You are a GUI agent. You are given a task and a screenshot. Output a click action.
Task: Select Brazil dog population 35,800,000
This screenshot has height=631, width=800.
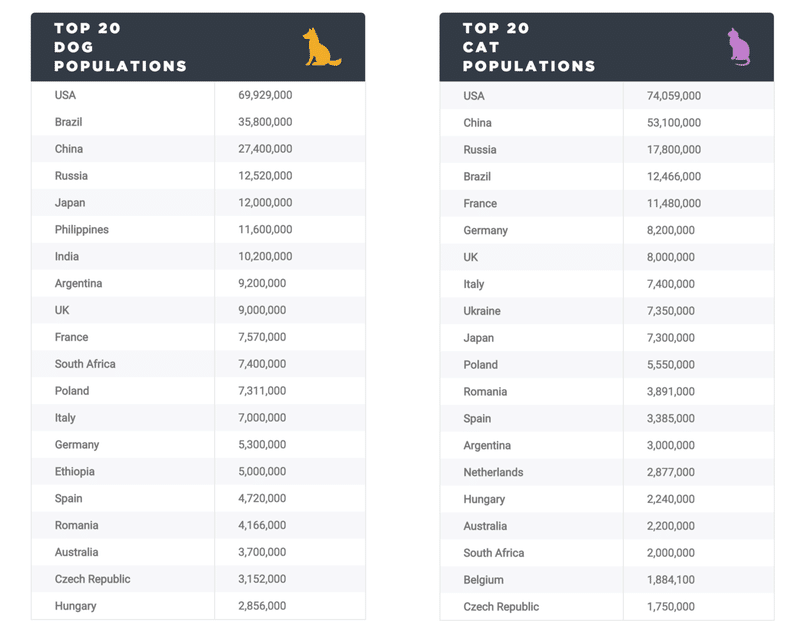pyautogui.click(x=265, y=122)
